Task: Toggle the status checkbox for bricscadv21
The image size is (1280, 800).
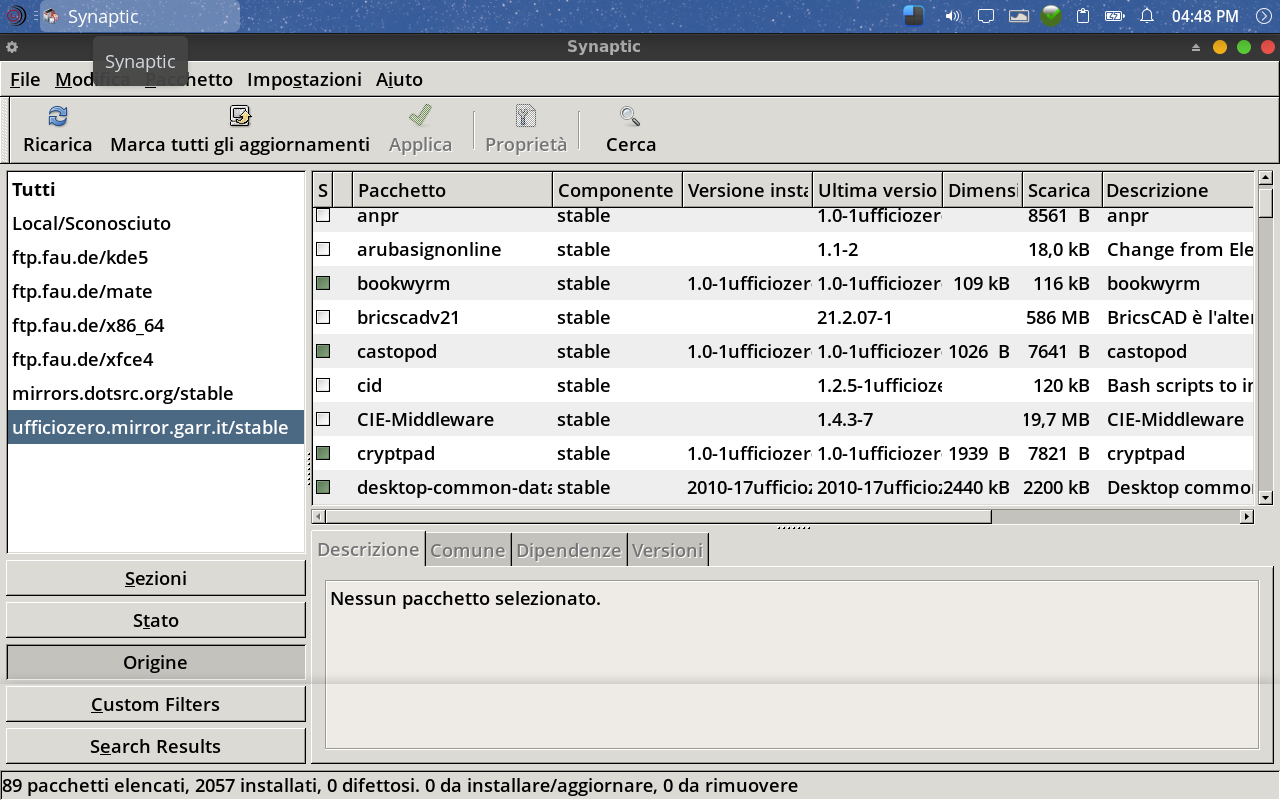Action: point(323,317)
